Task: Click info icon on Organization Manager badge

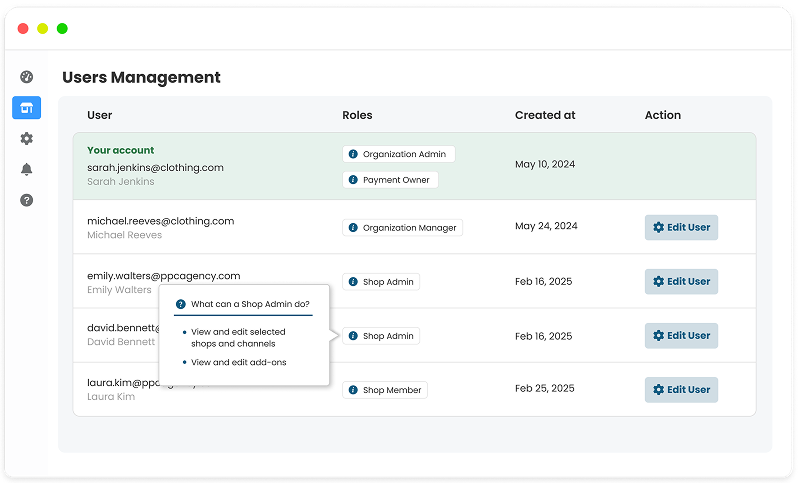Action: (353, 227)
